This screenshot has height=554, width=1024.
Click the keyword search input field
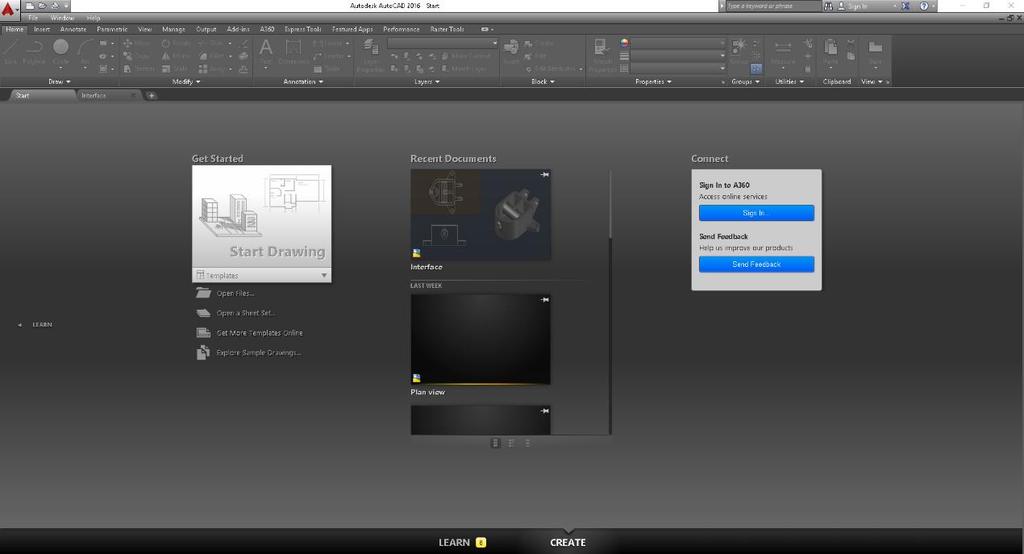coord(773,6)
